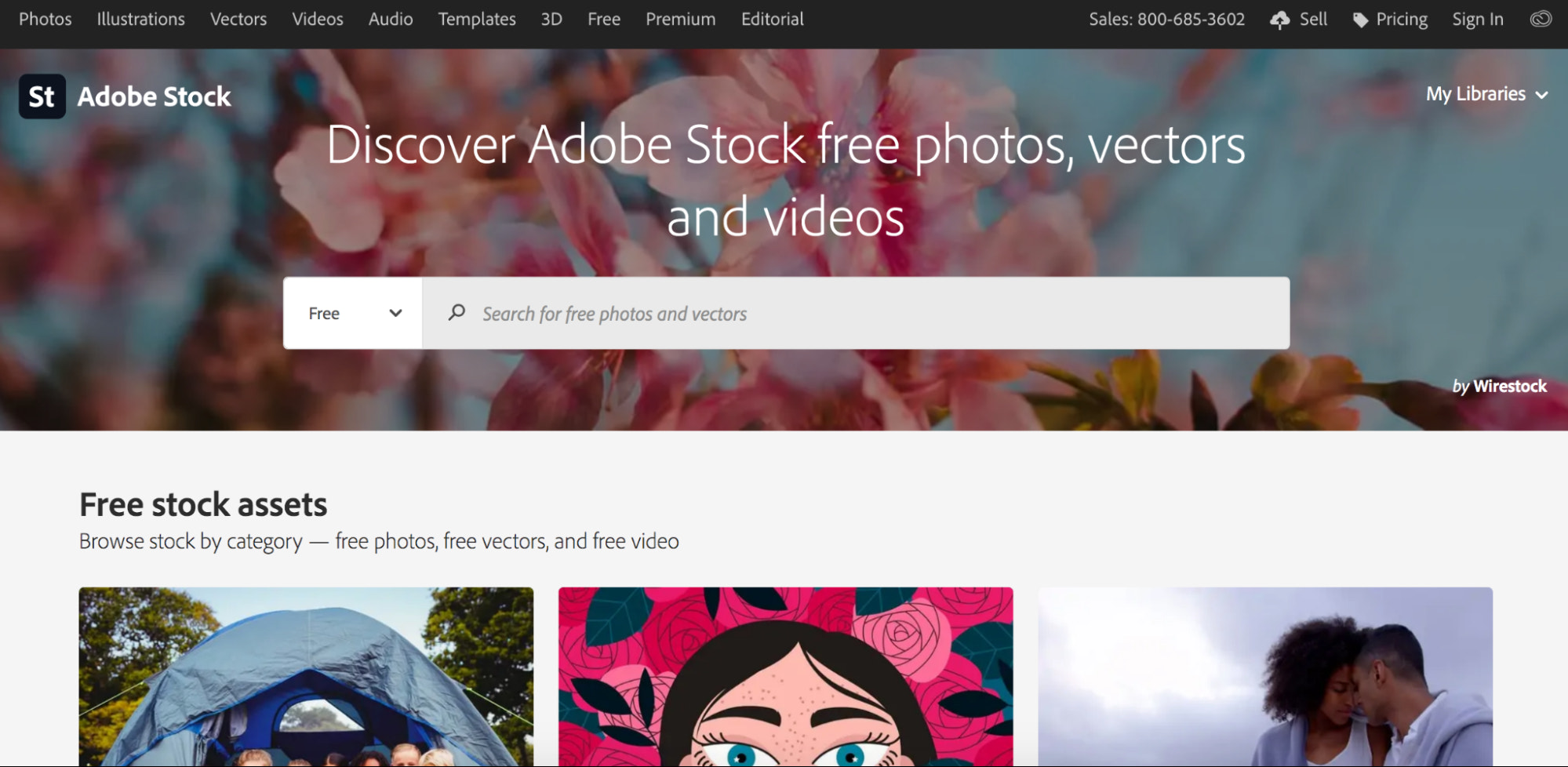The width and height of the screenshot is (1568, 767).
Task: Click the magnifying glass search icon
Action: point(457,312)
